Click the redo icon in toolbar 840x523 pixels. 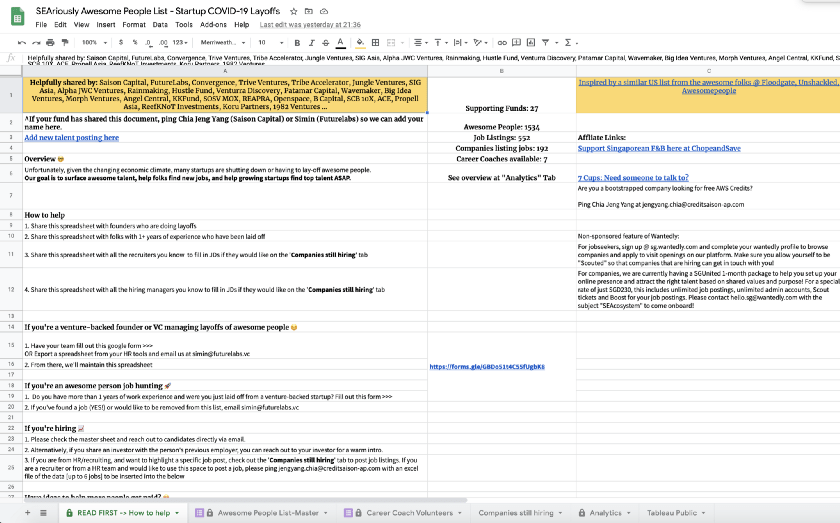36,42
